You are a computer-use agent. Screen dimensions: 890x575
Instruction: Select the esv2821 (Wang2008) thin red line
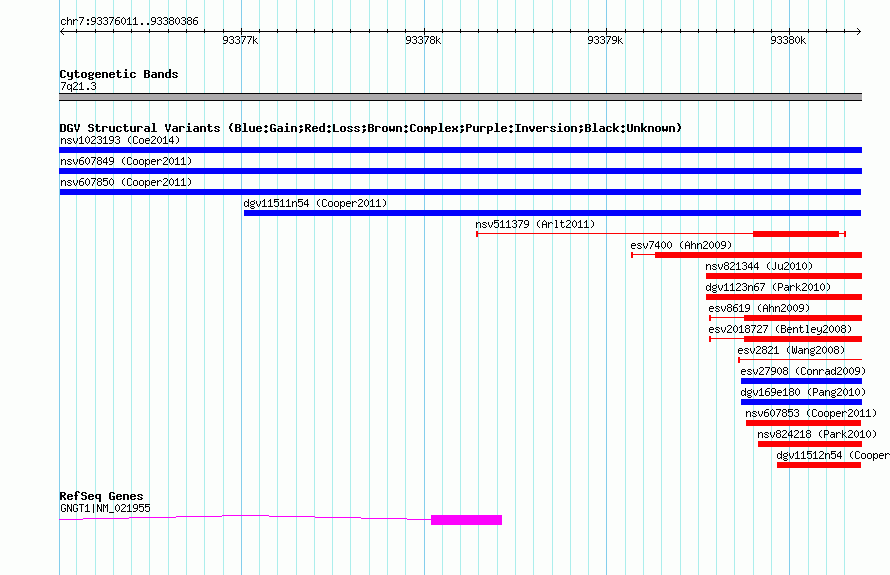[800, 360]
